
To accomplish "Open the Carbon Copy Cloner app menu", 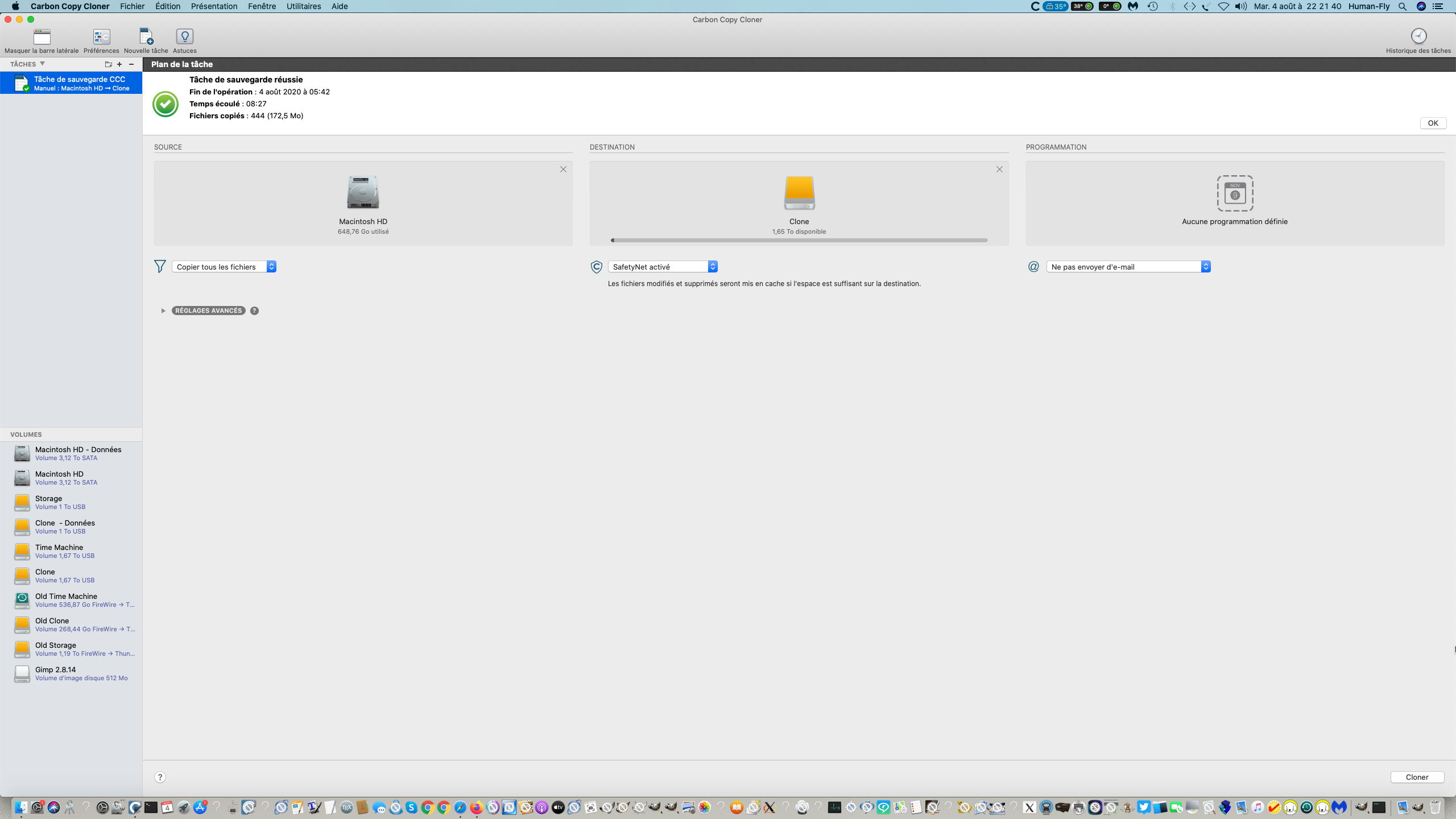I will point(70,6).
